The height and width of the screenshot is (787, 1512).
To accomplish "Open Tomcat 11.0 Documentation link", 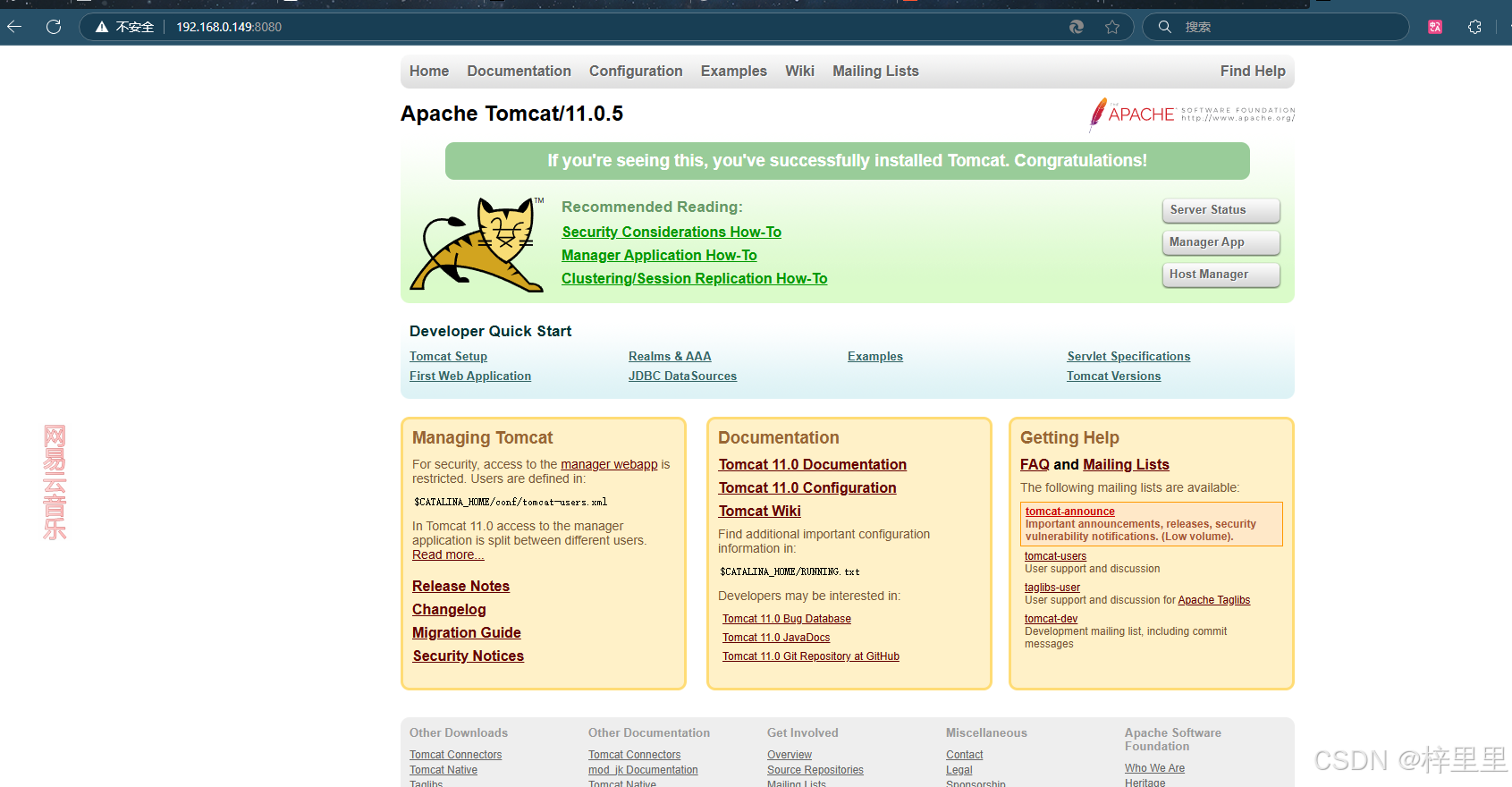I will (x=812, y=464).
